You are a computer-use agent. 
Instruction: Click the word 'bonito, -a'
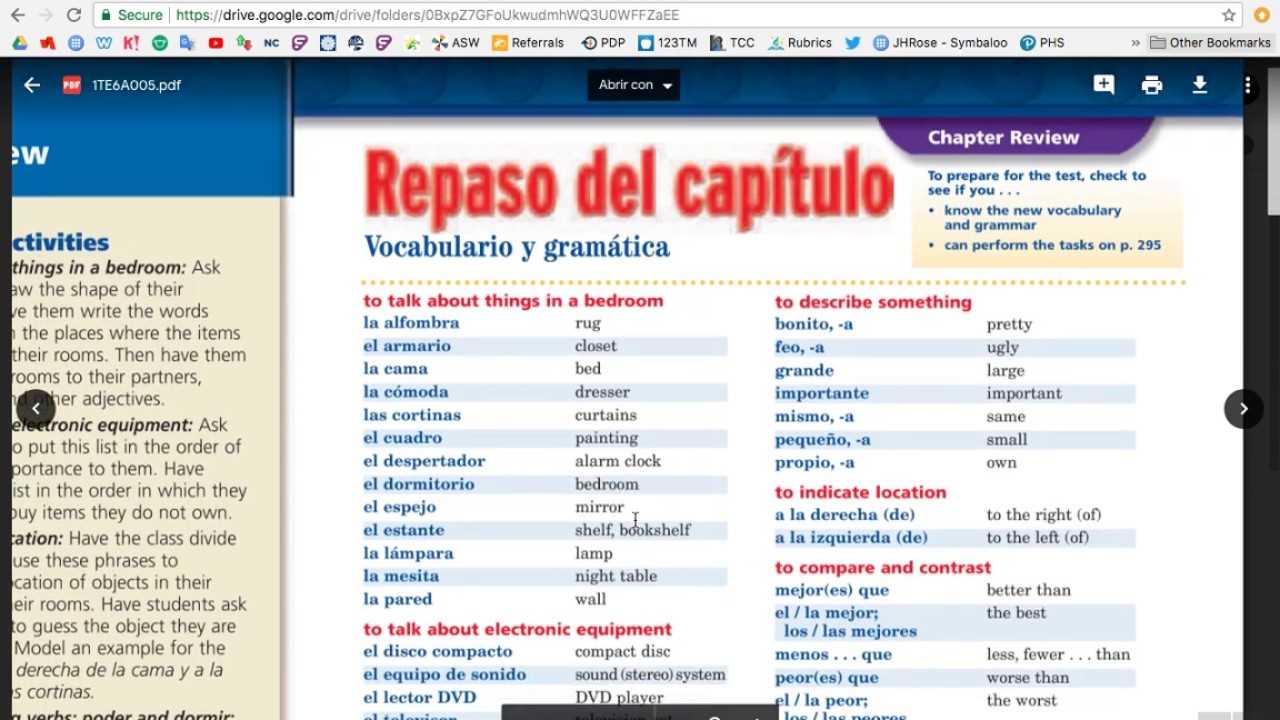[813, 324]
